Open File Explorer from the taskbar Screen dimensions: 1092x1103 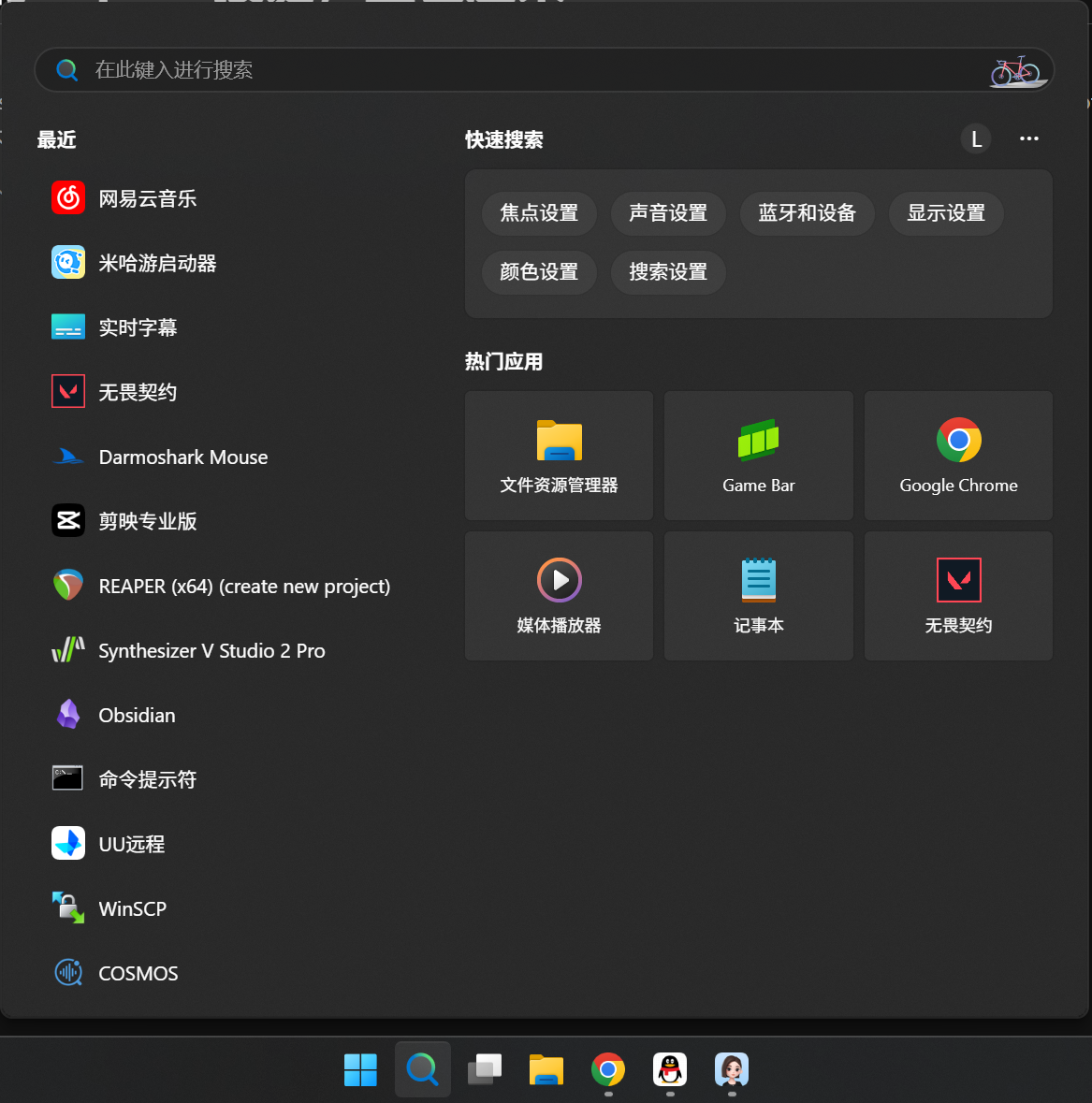(546, 1070)
